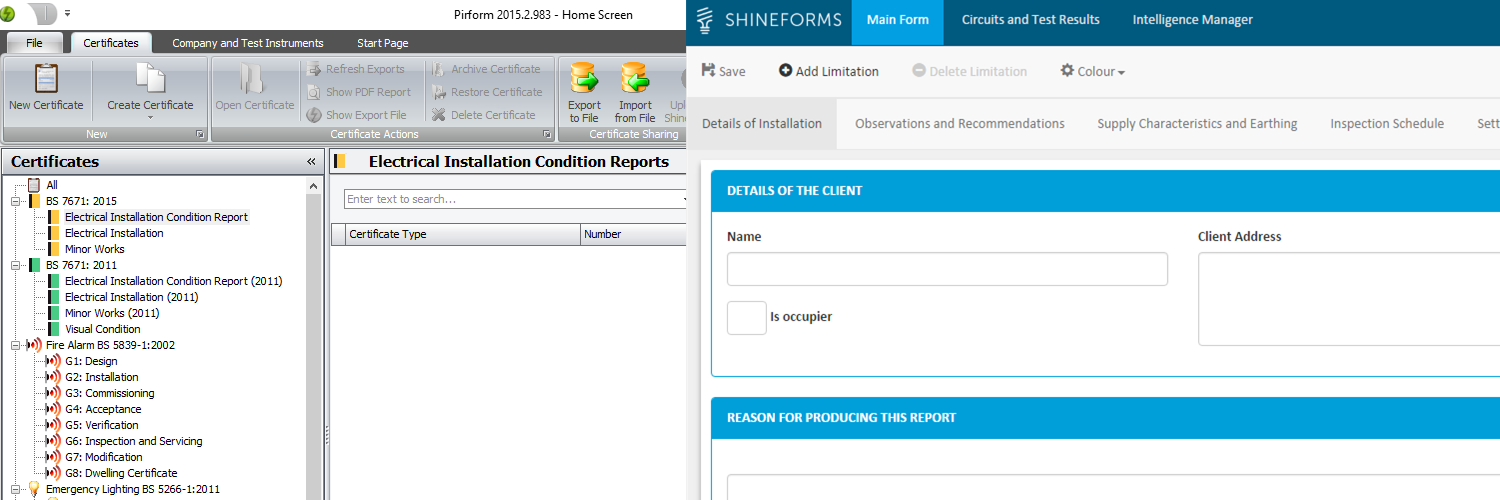1500x500 pixels.
Task: Open Circuits and Test Results tab
Action: tap(1030, 20)
